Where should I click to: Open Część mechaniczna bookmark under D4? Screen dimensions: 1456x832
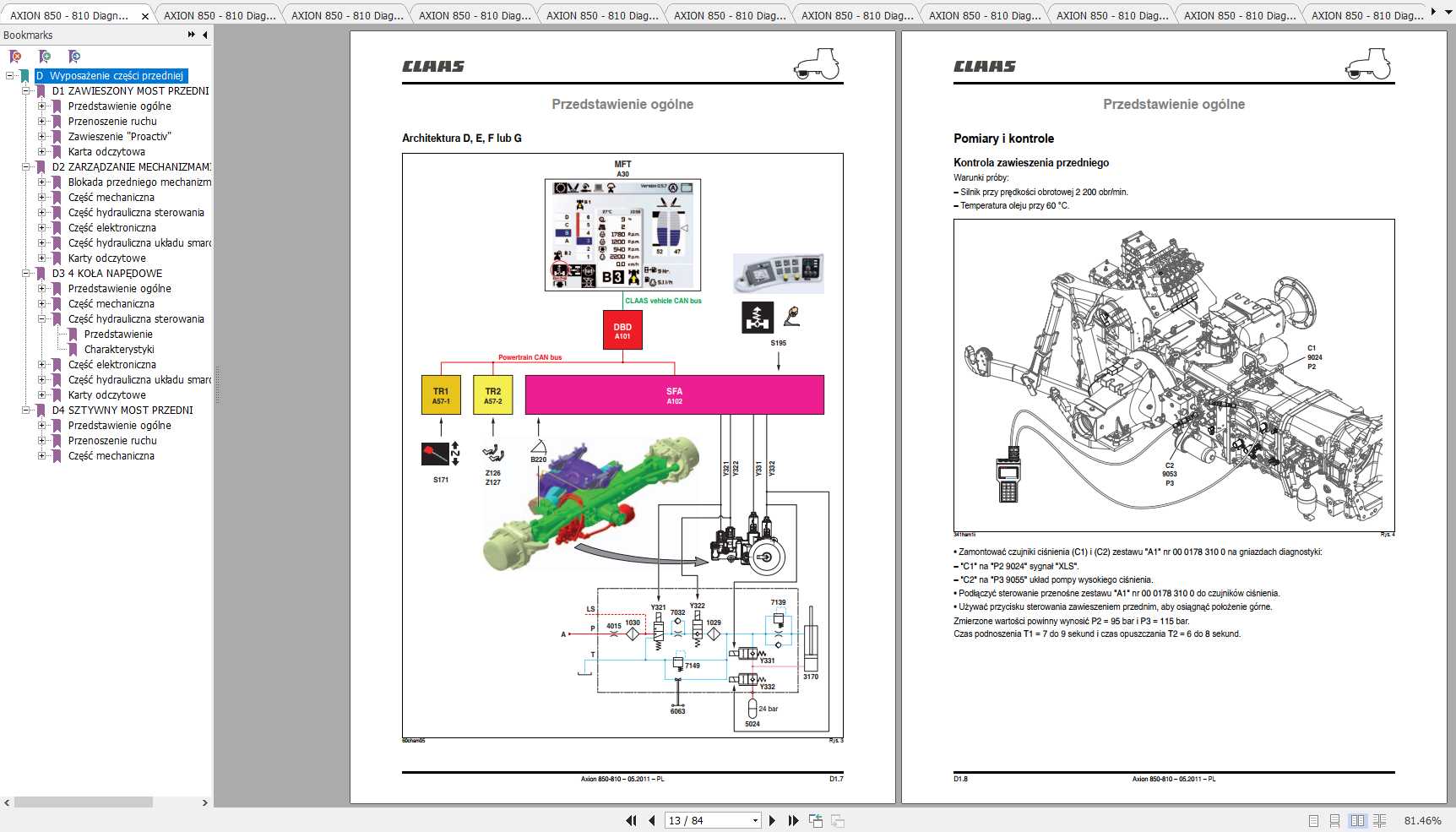pos(111,455)
